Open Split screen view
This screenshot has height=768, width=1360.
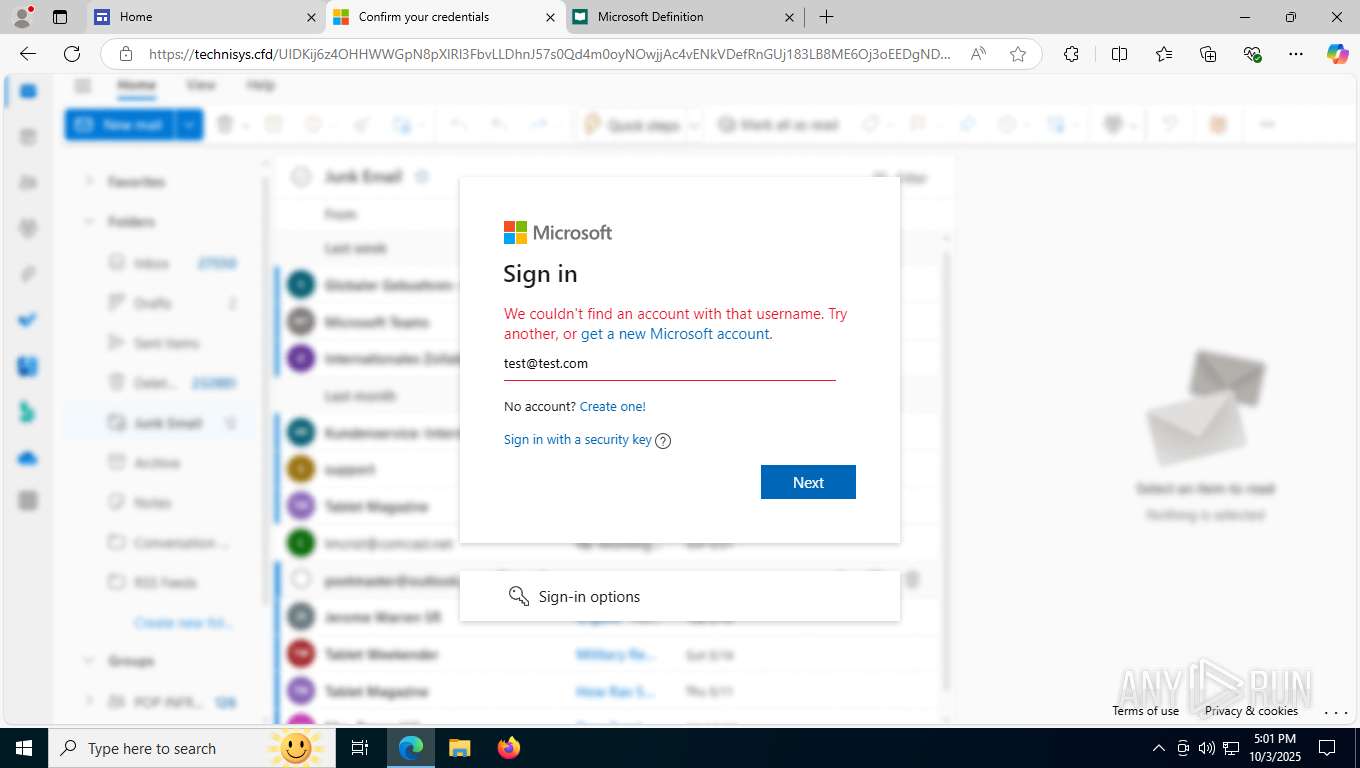tap(1119, 54)
